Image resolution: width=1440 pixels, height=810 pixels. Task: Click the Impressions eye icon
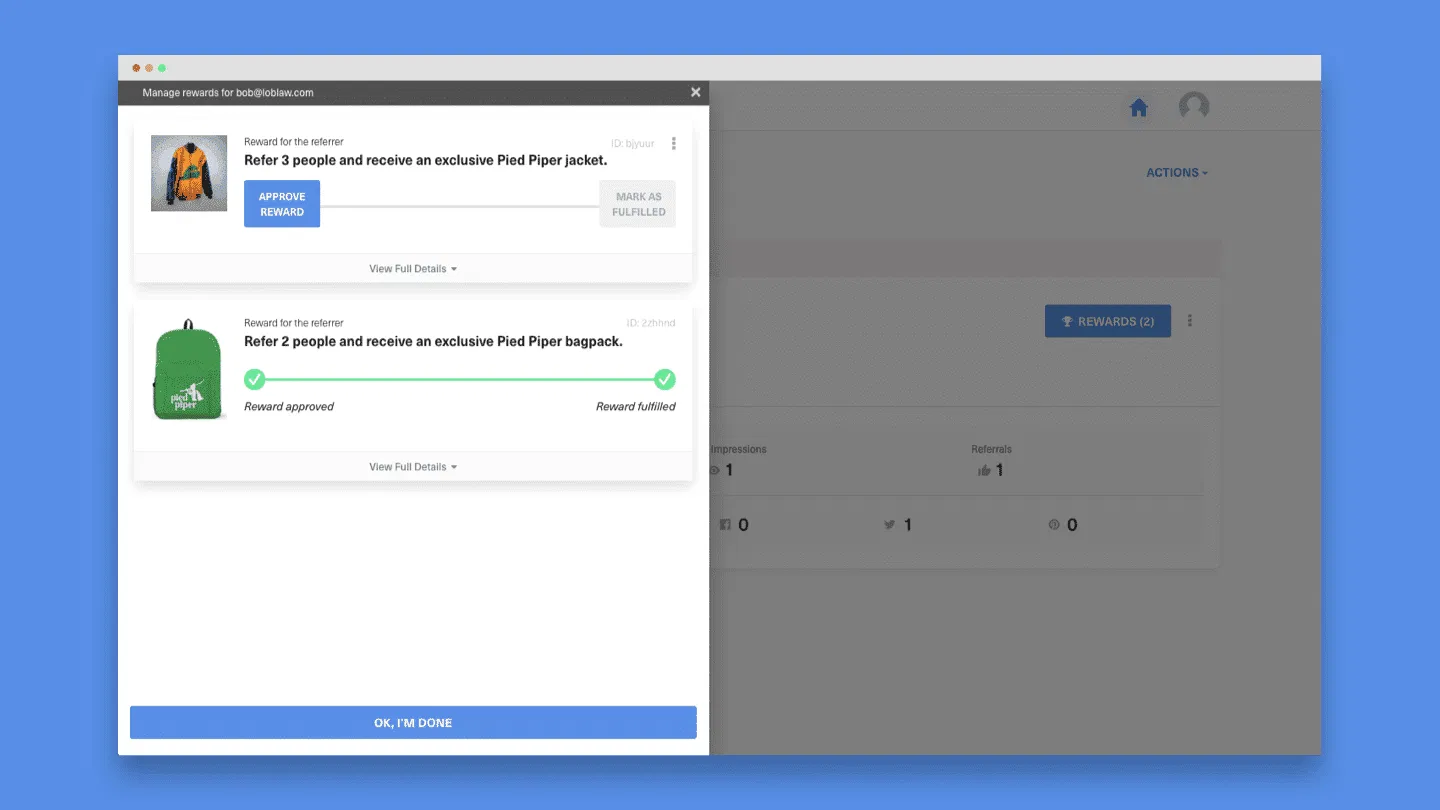tap(715, 470)
